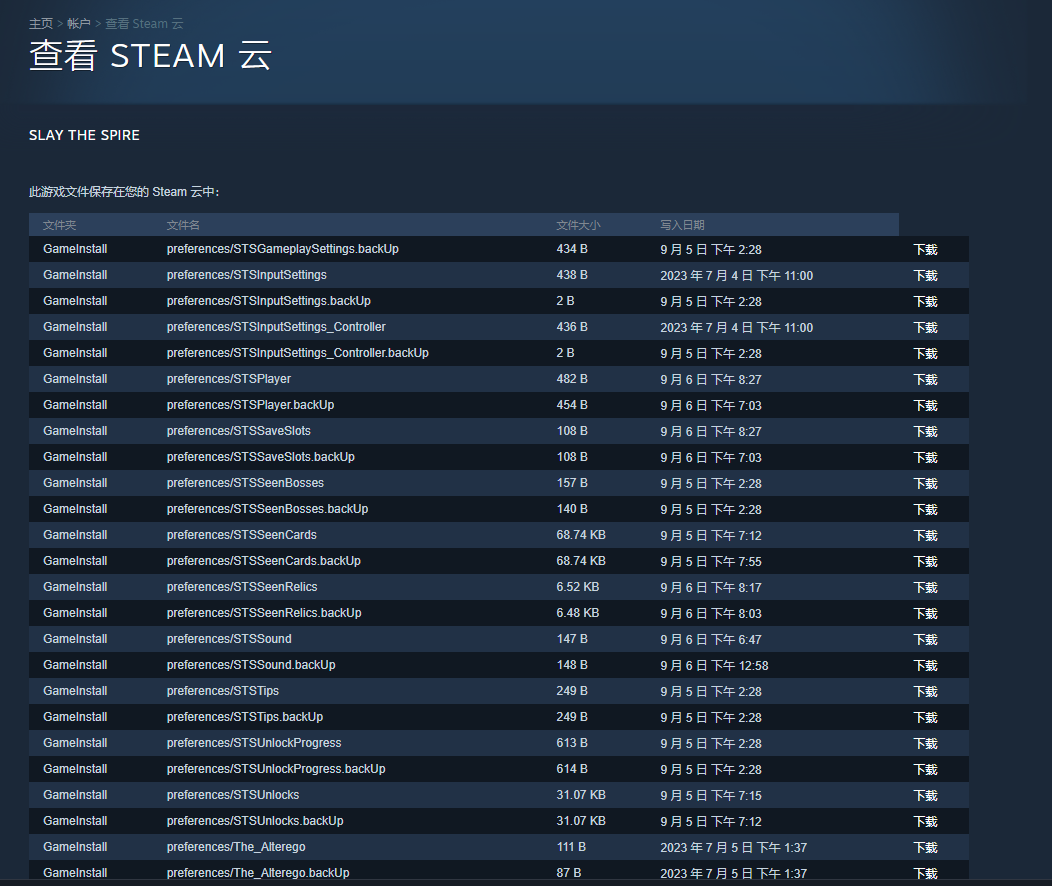Screen dimensions: 1052x886
Task: Download preferences/STSTips file
Action: point(925,692)
